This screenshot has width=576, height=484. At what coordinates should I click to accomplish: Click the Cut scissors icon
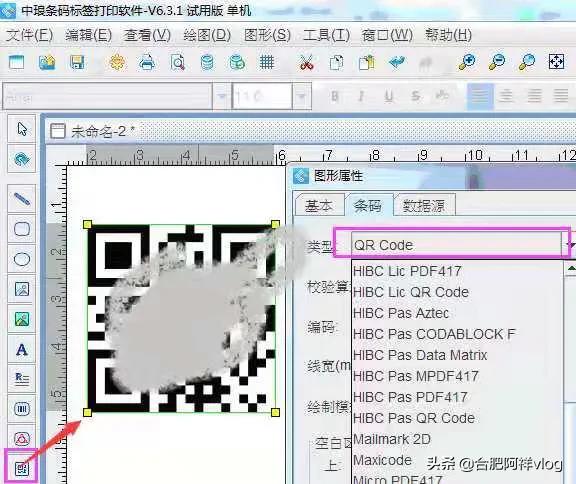coord(306,62)
